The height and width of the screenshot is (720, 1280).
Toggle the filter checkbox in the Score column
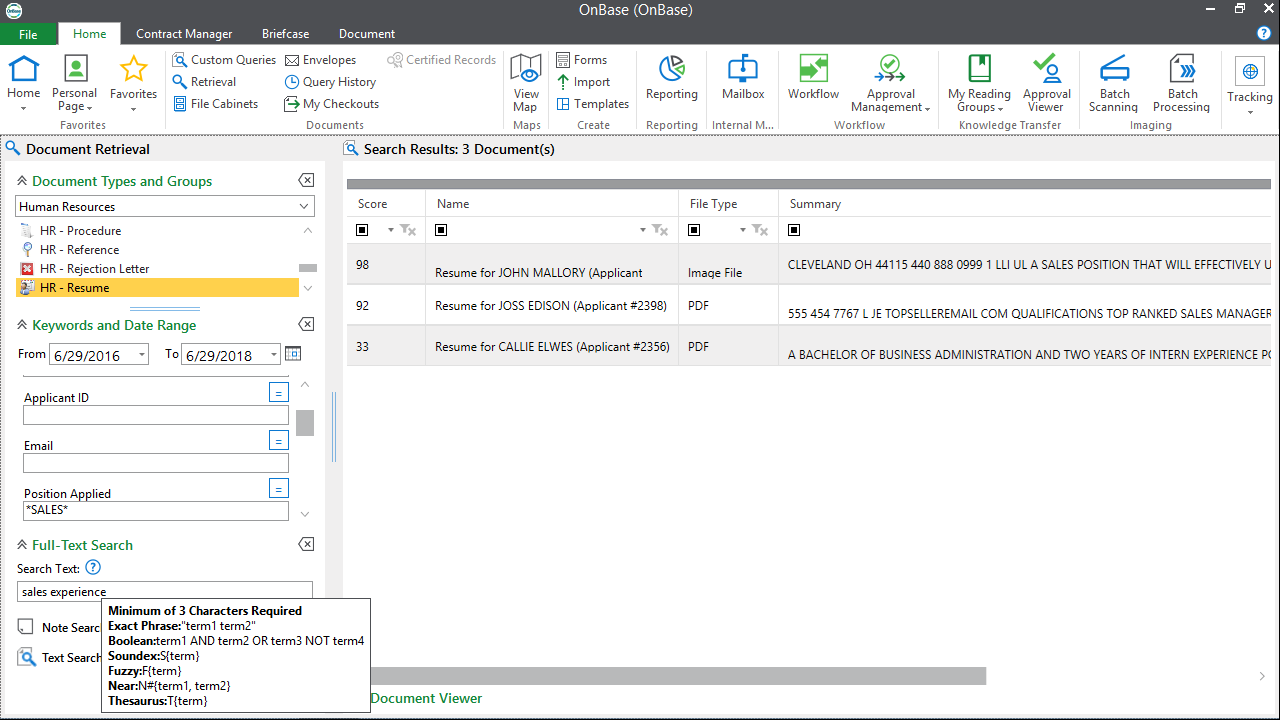(363, 230)
